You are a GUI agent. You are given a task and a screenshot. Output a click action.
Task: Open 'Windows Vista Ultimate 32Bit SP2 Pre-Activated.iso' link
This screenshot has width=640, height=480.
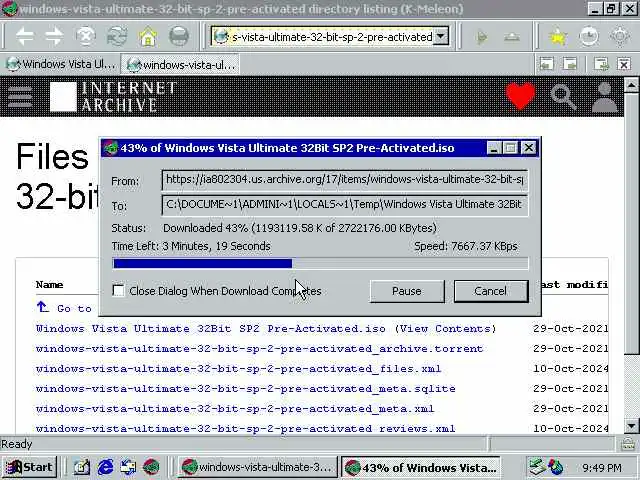[211, 329]
